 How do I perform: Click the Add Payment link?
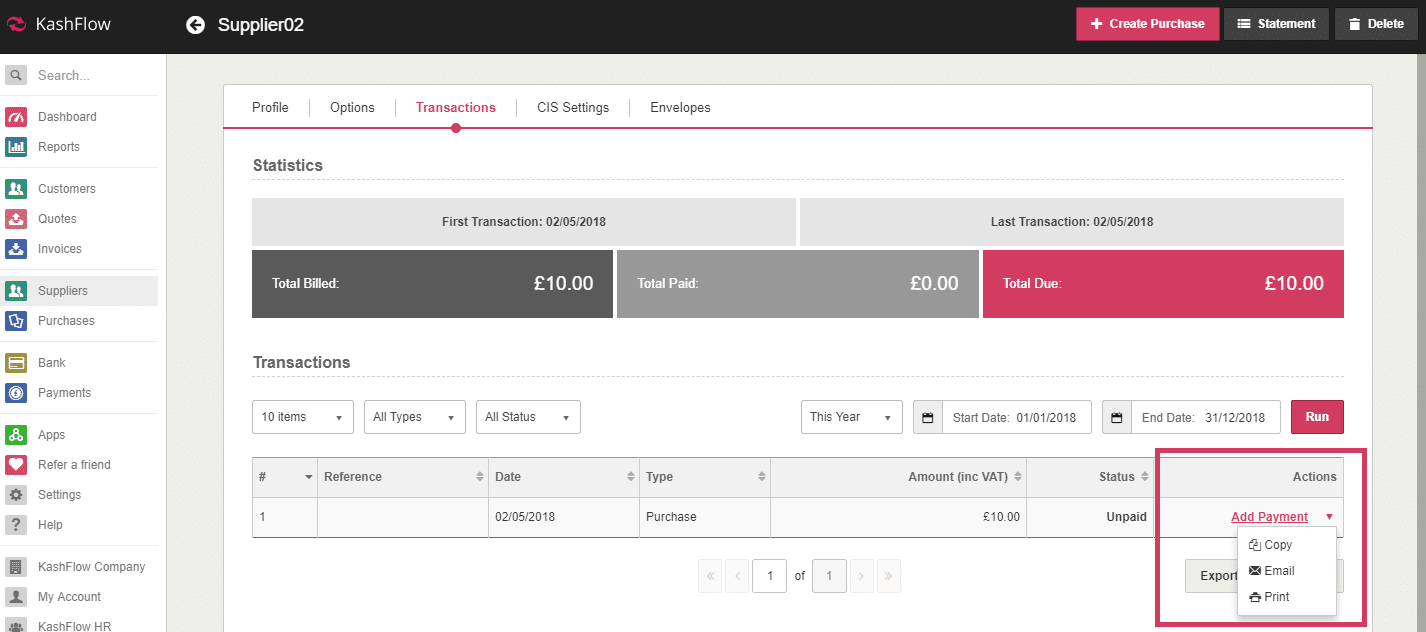click(x=1269, y=517)
